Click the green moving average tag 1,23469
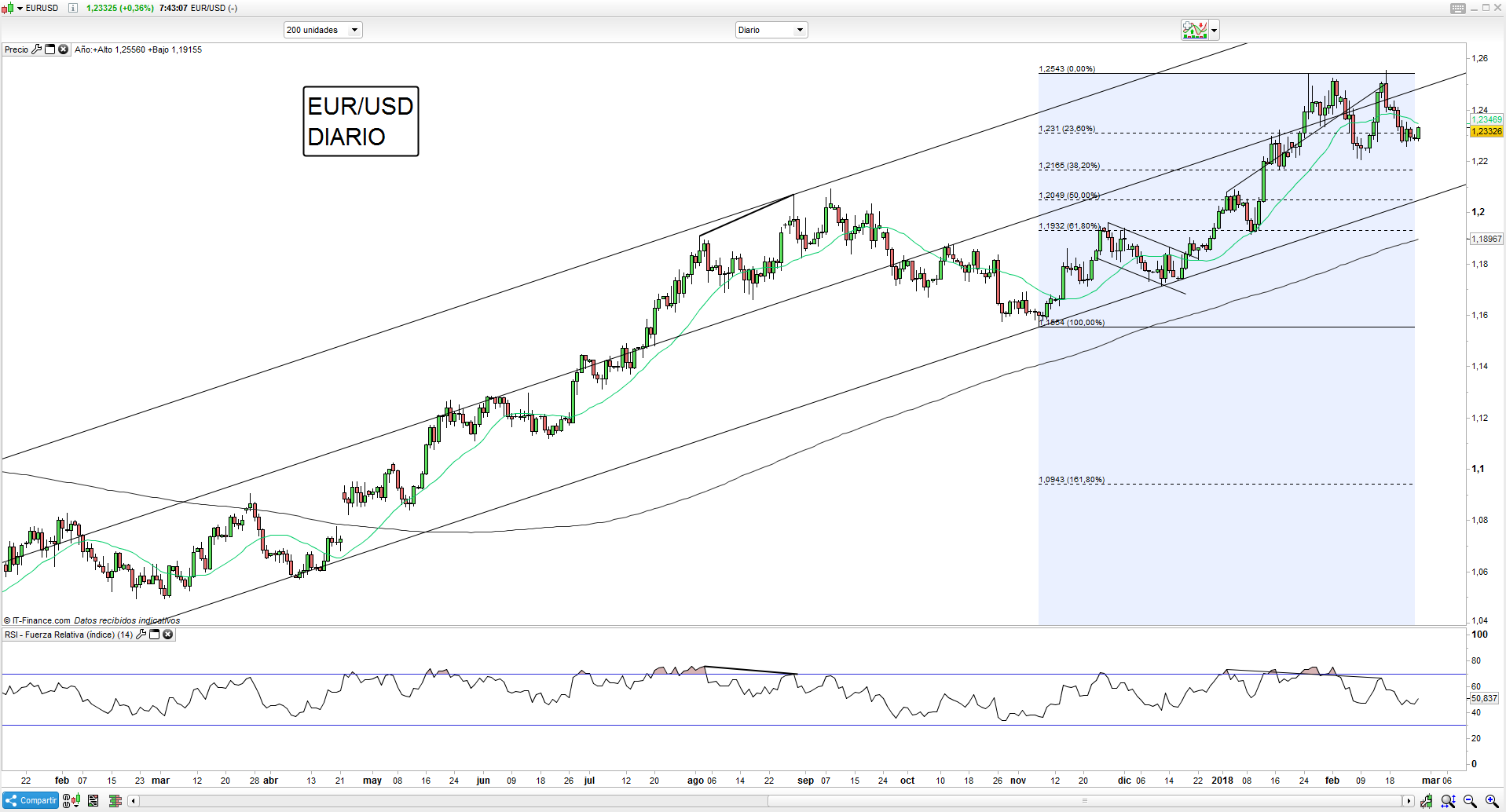Screen dimensions: 1506x812 point(1486,119)
